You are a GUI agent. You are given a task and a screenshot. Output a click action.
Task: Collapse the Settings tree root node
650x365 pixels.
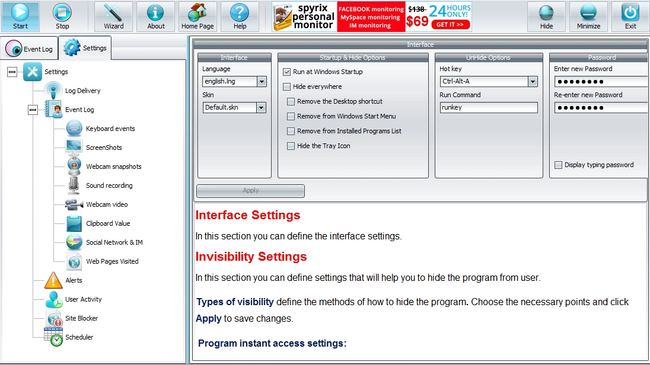point(12,72)
